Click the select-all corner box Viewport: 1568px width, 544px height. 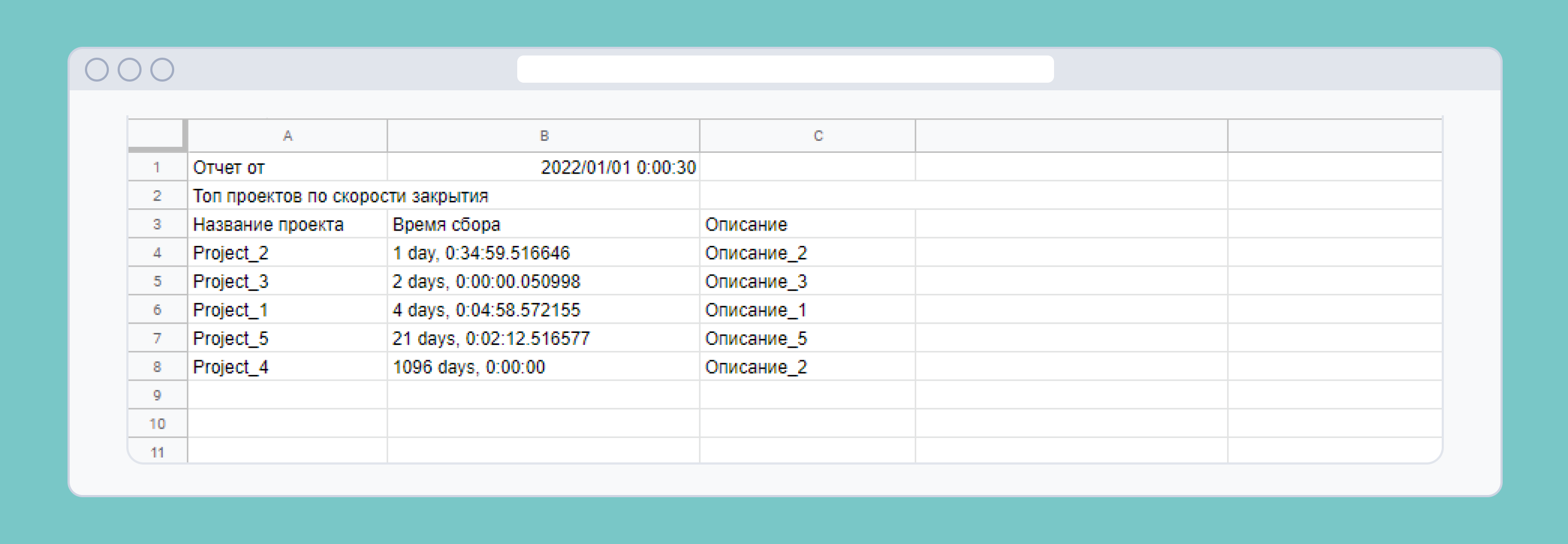pos(157,134)
